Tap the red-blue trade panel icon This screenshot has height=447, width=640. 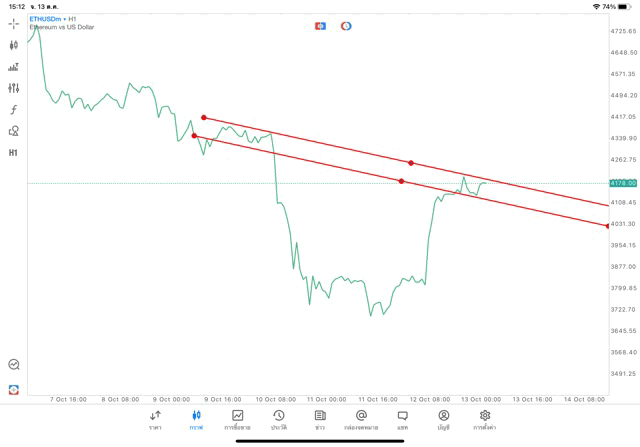320,25
